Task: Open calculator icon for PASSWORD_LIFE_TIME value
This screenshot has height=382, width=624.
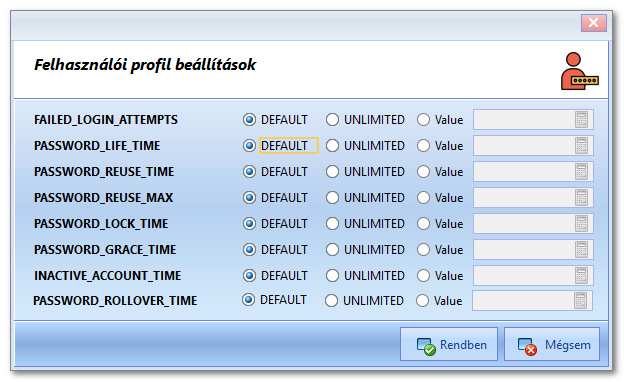Action: tap(581, 145)
